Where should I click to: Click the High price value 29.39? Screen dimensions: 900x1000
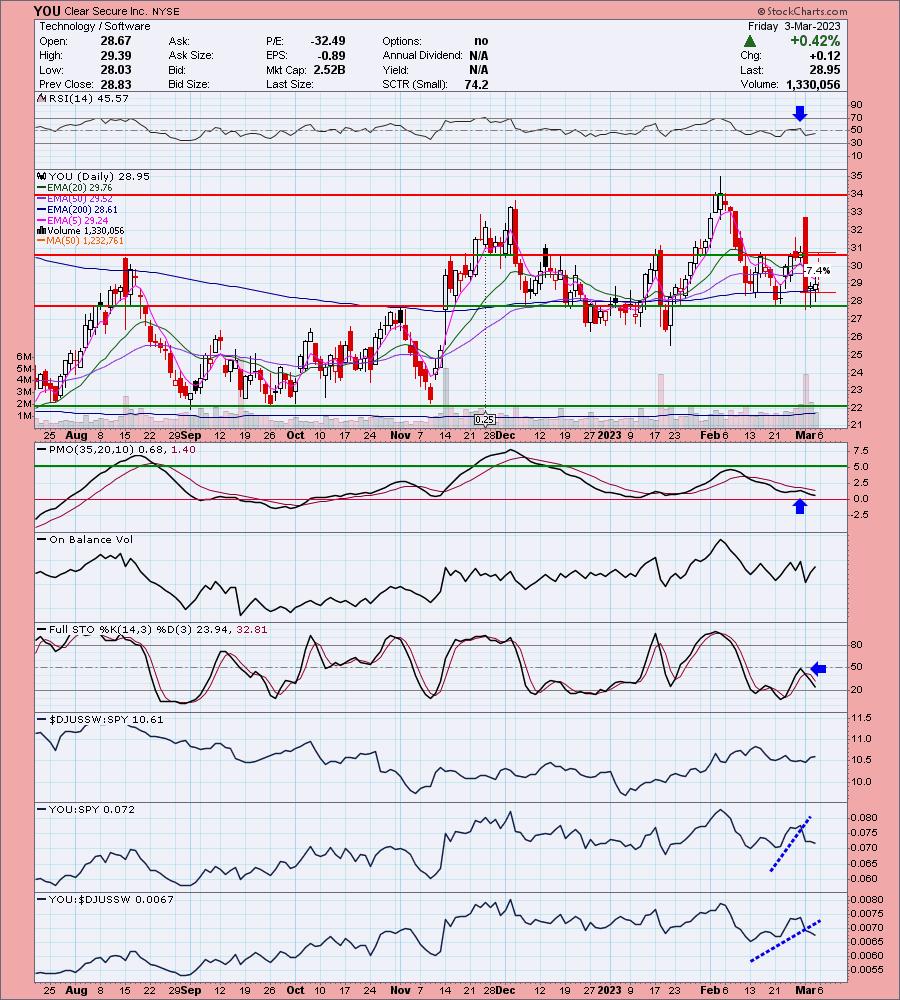115,55
